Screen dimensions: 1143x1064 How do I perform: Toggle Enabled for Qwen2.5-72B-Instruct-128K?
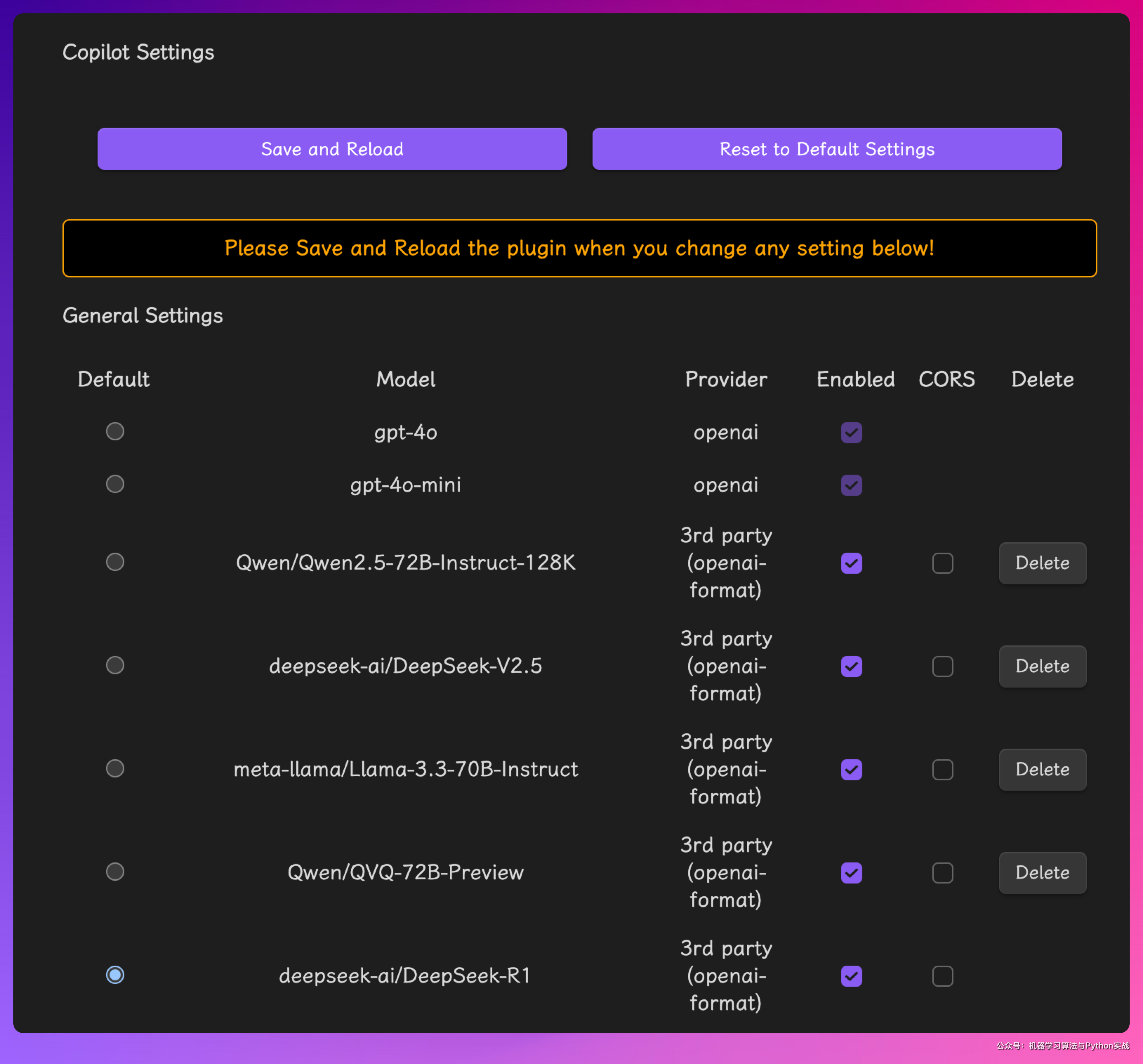[851, 563]
